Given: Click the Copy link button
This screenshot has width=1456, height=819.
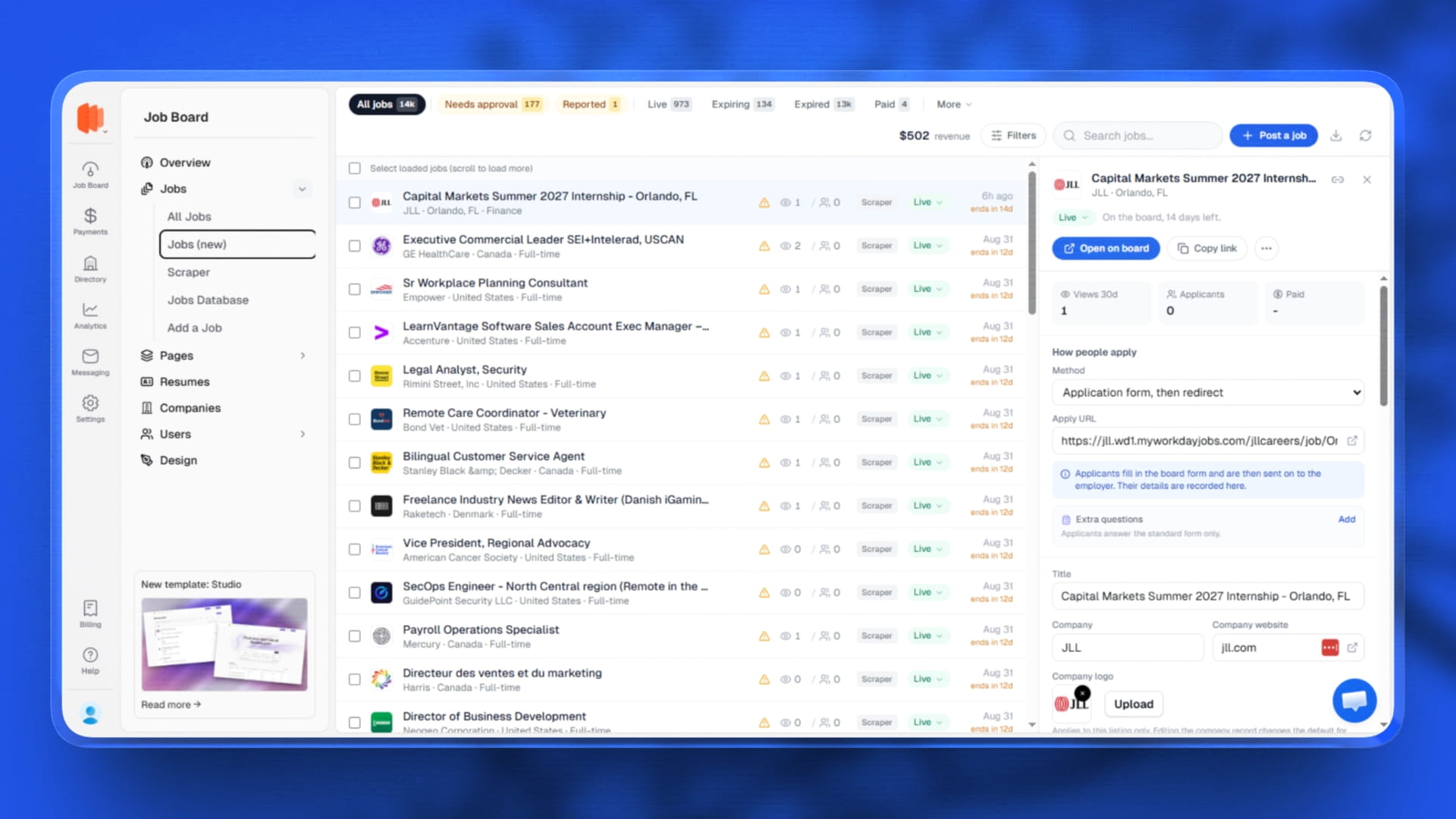Looking at the screenshot, I should pyautogui.click(x=1207, y=248).
